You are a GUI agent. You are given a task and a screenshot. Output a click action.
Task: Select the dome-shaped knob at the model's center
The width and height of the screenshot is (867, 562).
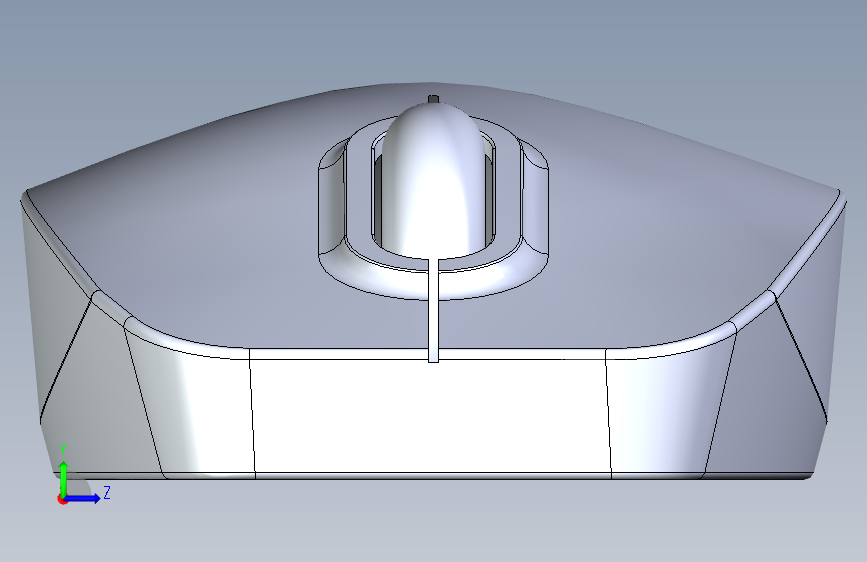coord(432,183)
